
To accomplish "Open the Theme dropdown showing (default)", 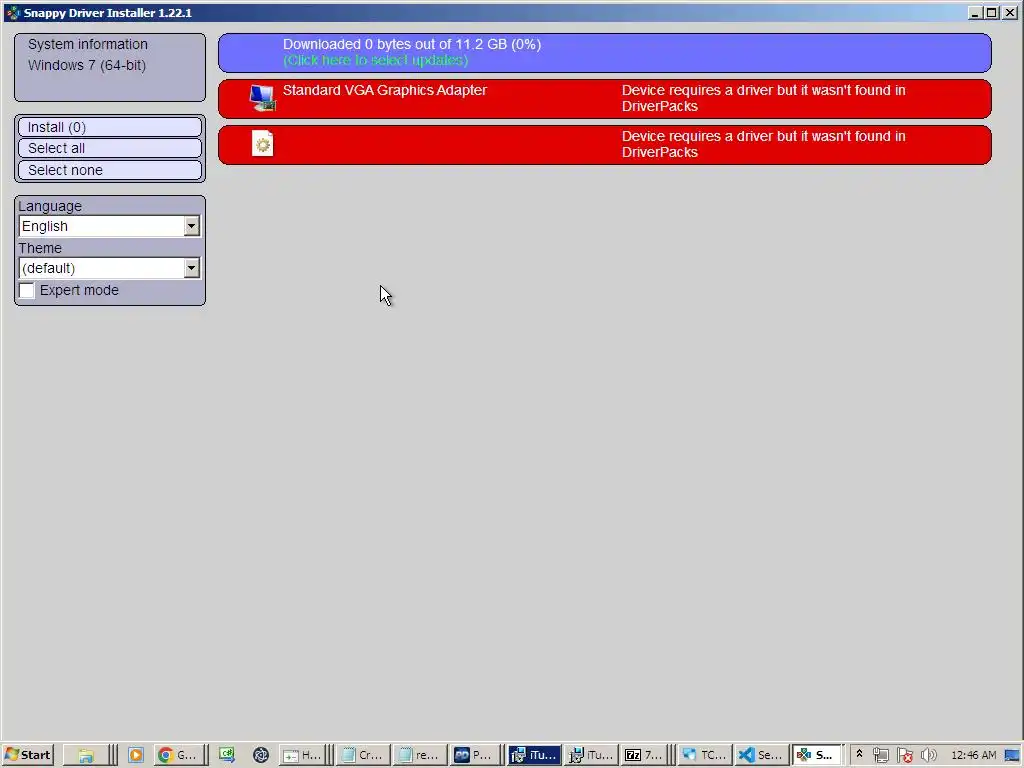I will coord(109,268).
